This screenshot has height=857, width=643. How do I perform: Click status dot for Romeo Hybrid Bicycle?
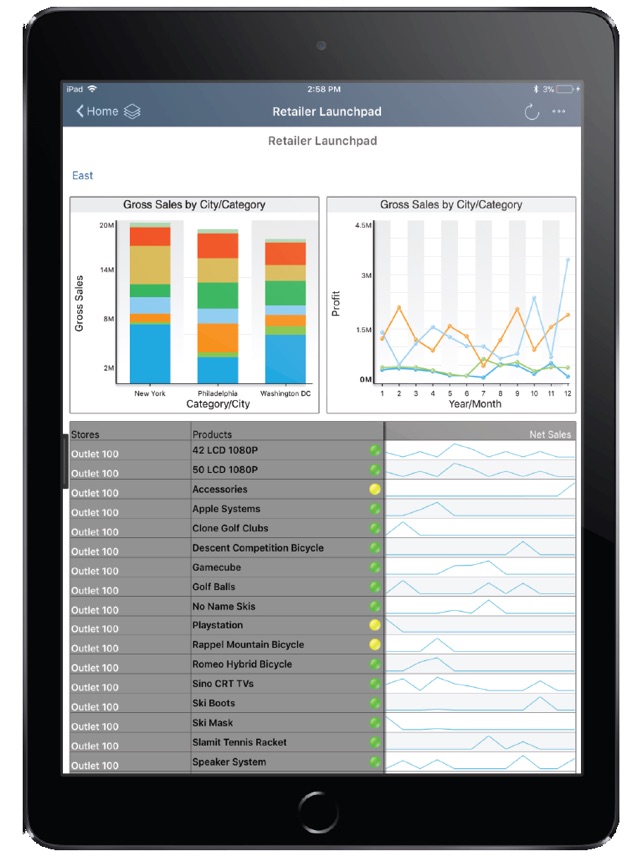pos(375,665)
